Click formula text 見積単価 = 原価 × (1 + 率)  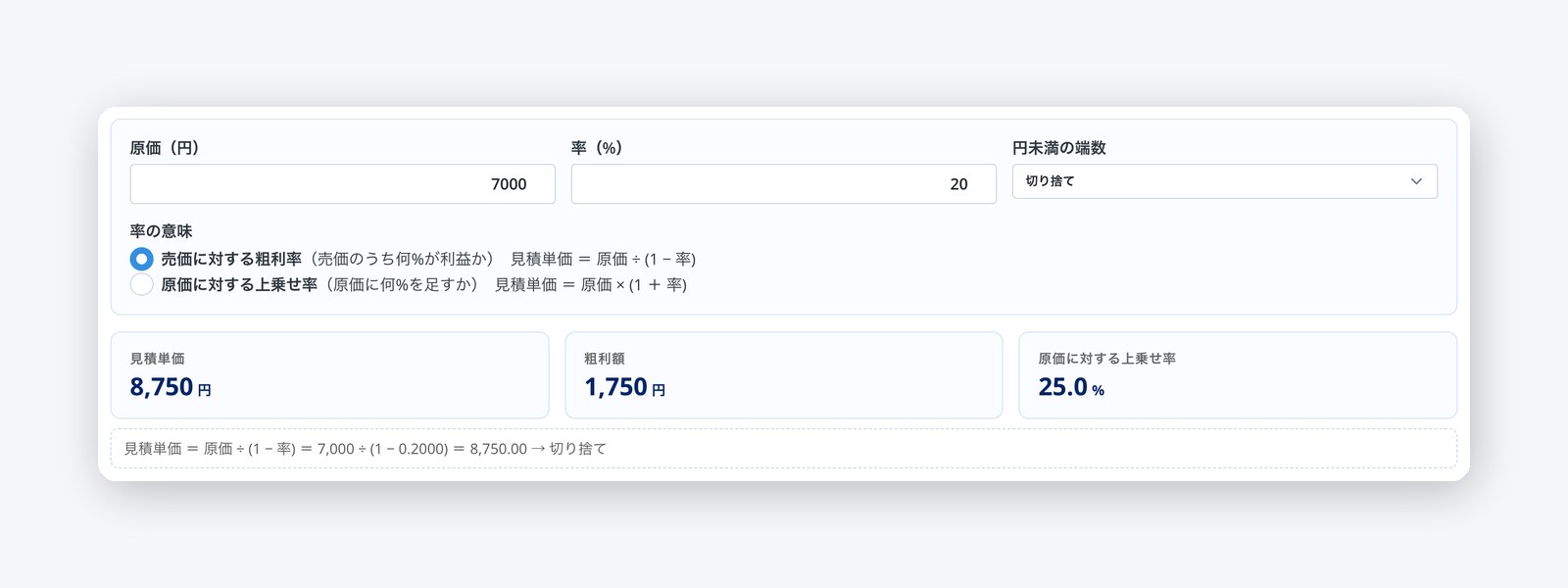click(x=591, y=284)
